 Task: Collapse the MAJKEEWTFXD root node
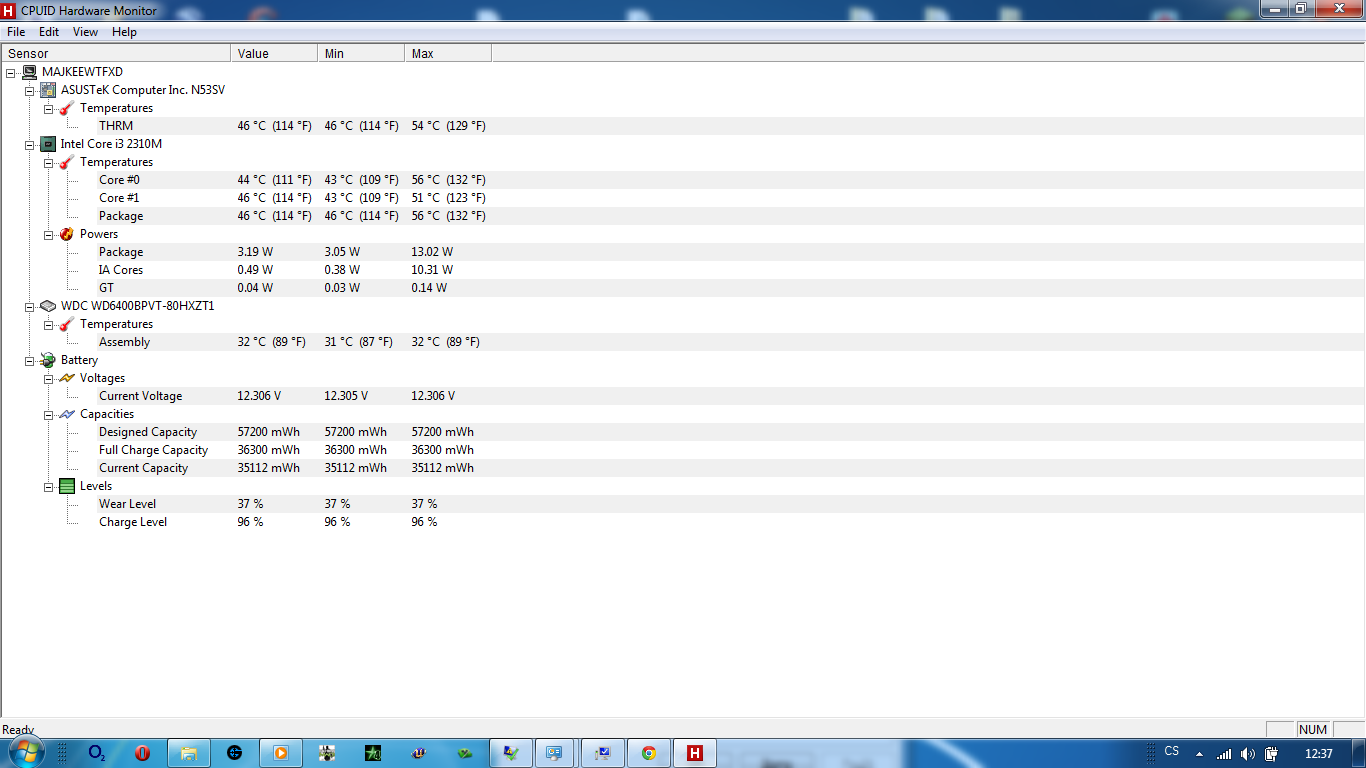11,72
